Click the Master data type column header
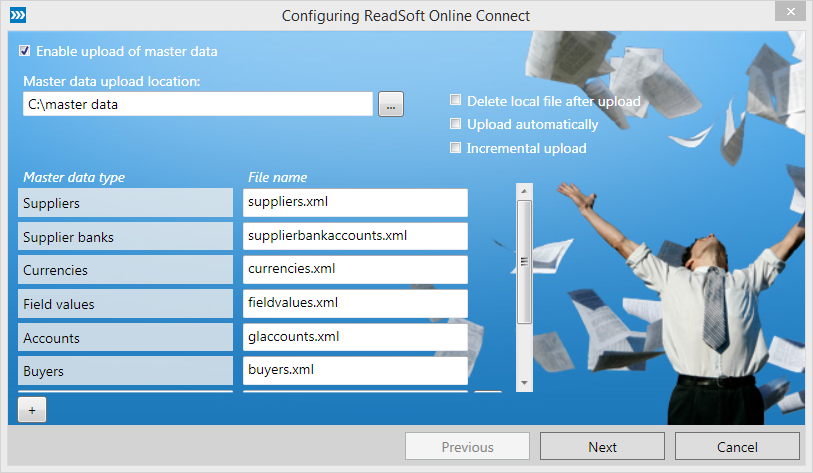The width and height of the screenshot is (813, 473). (x=74, y=177)
